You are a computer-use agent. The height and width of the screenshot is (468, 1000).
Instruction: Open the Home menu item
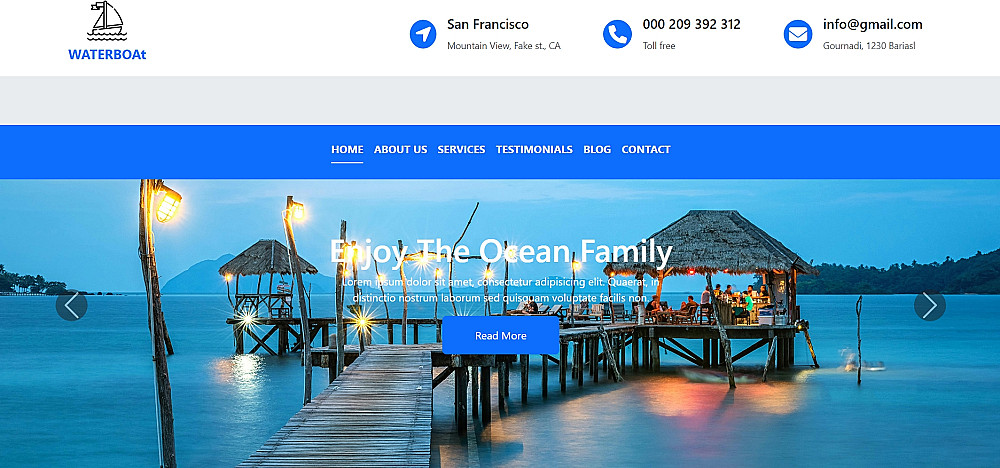coord(347,149)
